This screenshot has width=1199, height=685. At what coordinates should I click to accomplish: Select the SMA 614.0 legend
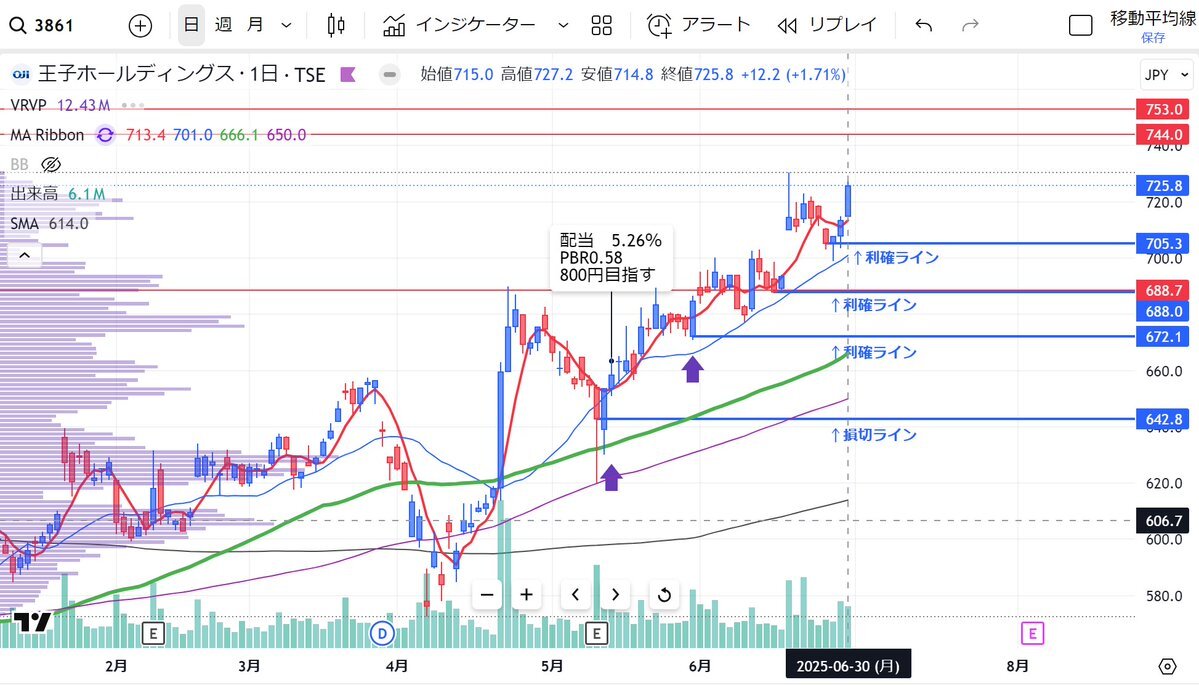click(49, 224)
